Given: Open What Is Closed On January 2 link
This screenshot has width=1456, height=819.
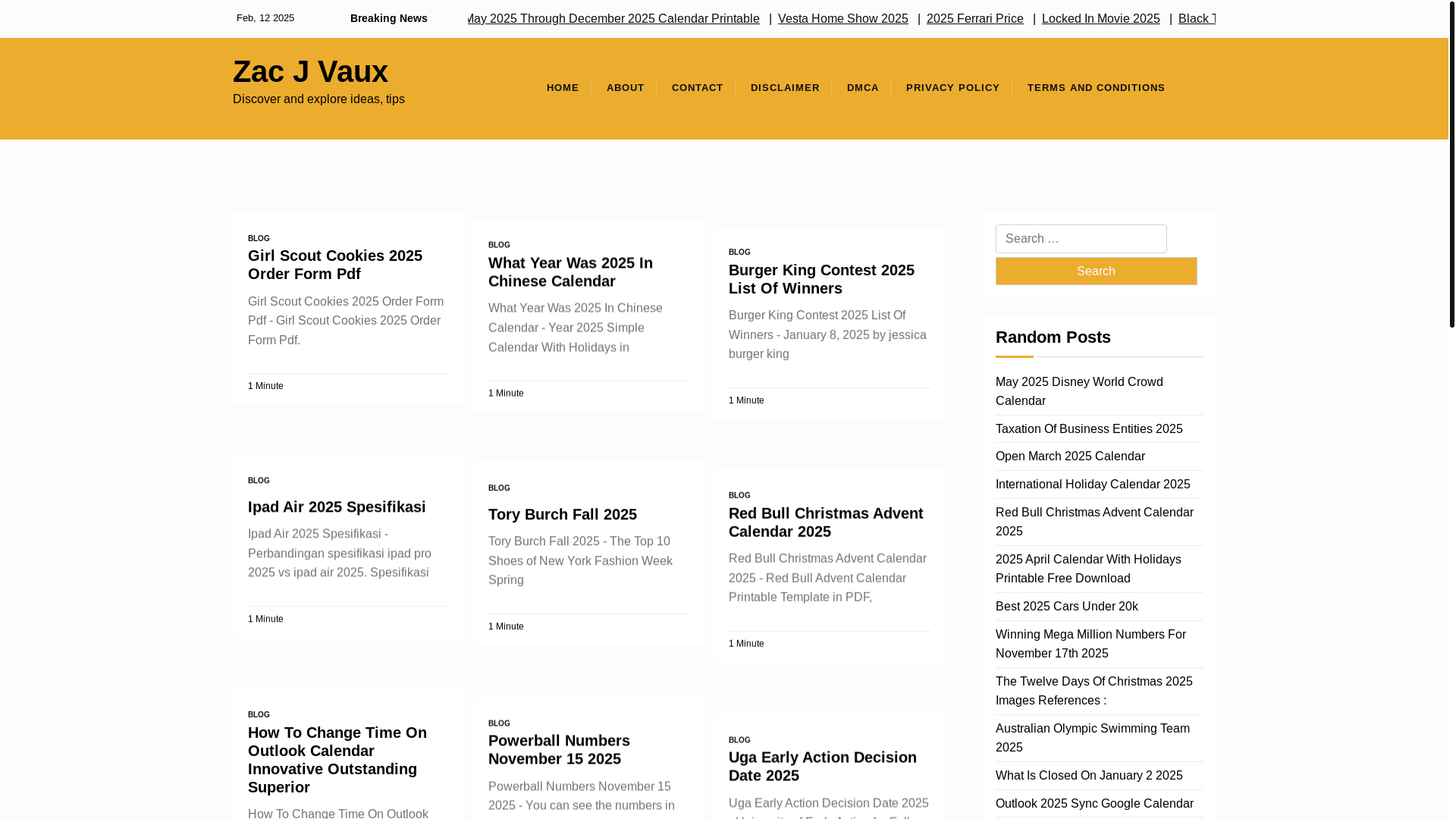Looking at the screenshot, I should (x=1088, y=776).
